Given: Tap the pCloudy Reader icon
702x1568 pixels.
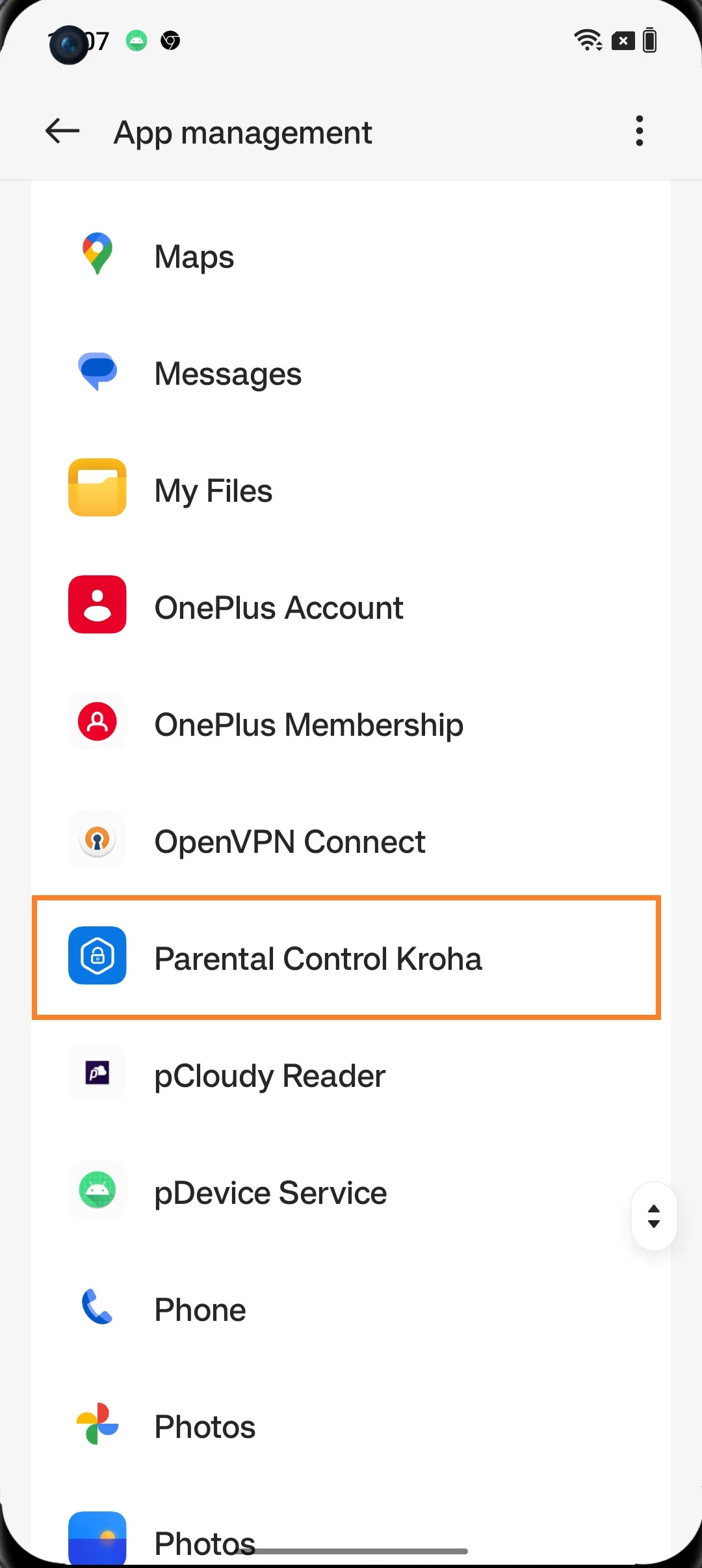Looking at the screenshot, I should point(97,1073).
